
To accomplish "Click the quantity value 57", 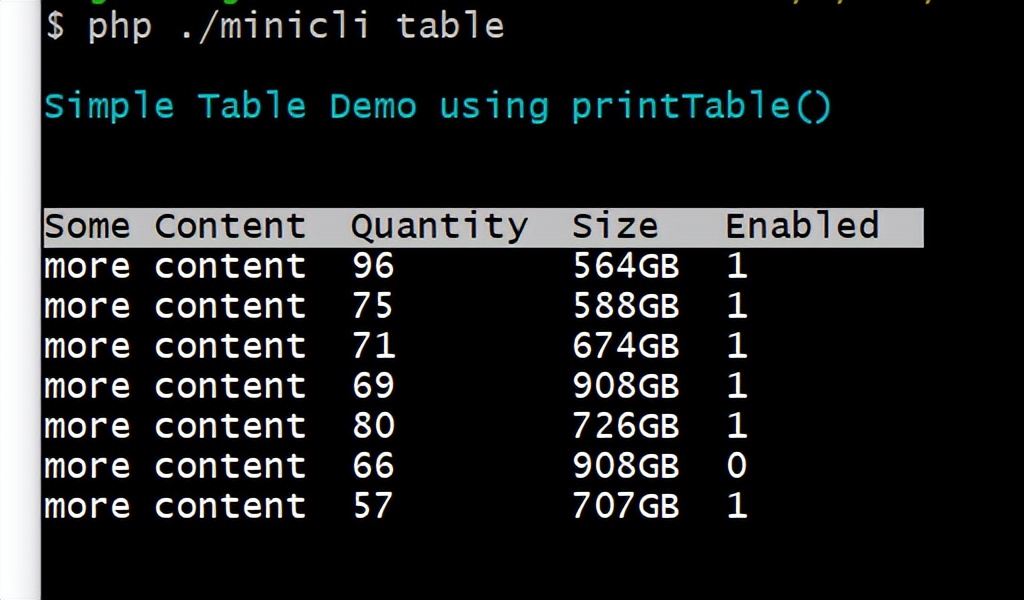I will pos(373,506).
